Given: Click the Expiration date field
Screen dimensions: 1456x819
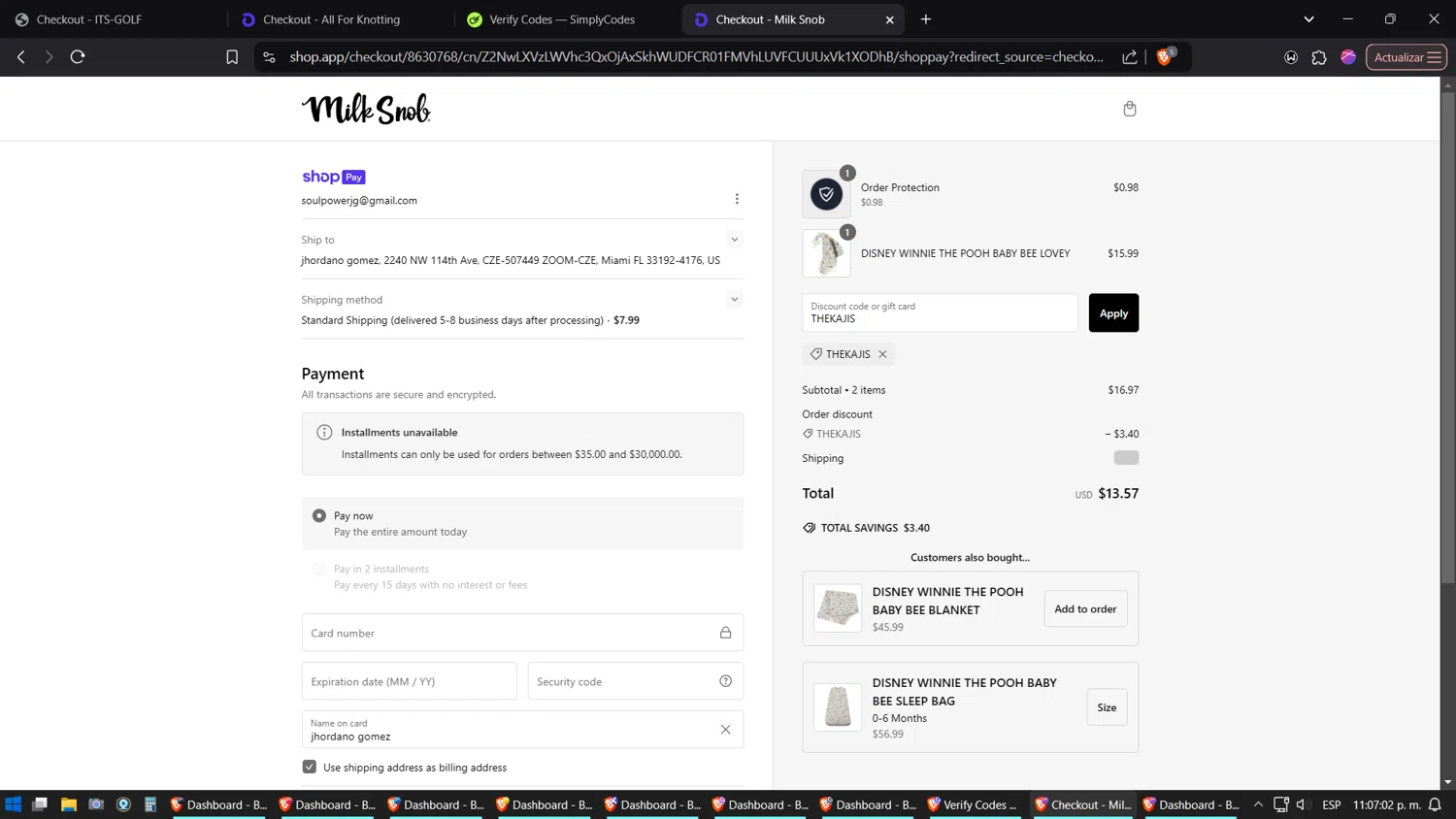Looking at the screenshot, I should pos(409,681).
